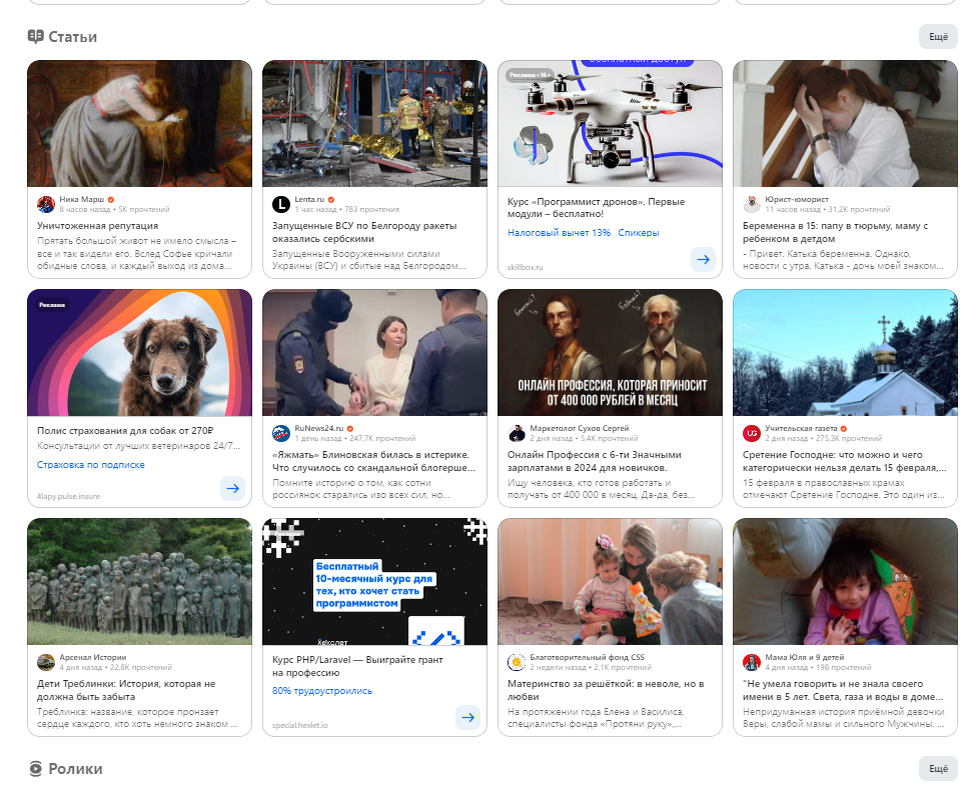This screenshot has height=787, width=980.
Task: Click Ника Марш channel name
Action: (x=82, y=199)
